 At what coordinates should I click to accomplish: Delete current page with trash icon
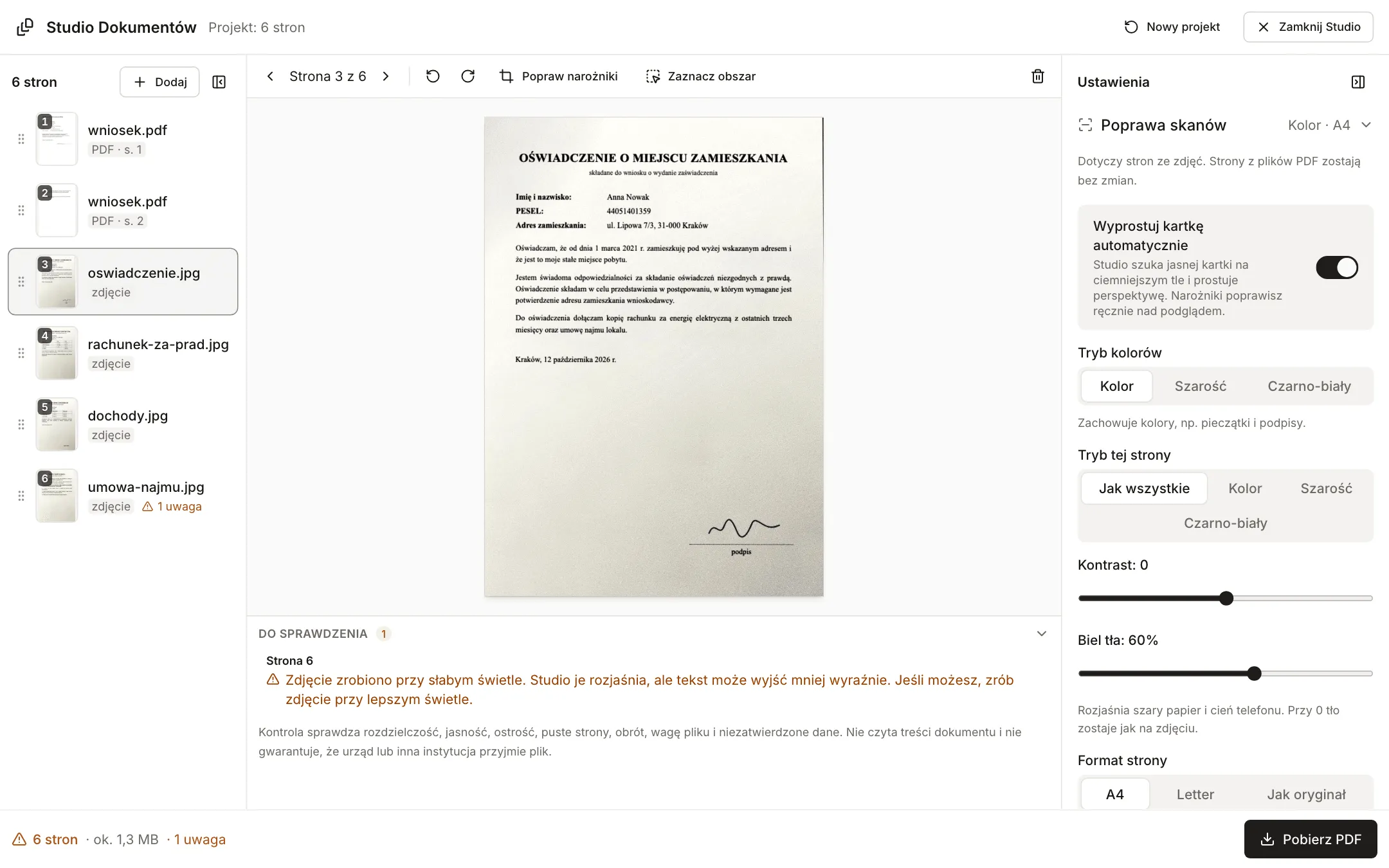point(1038,77)
